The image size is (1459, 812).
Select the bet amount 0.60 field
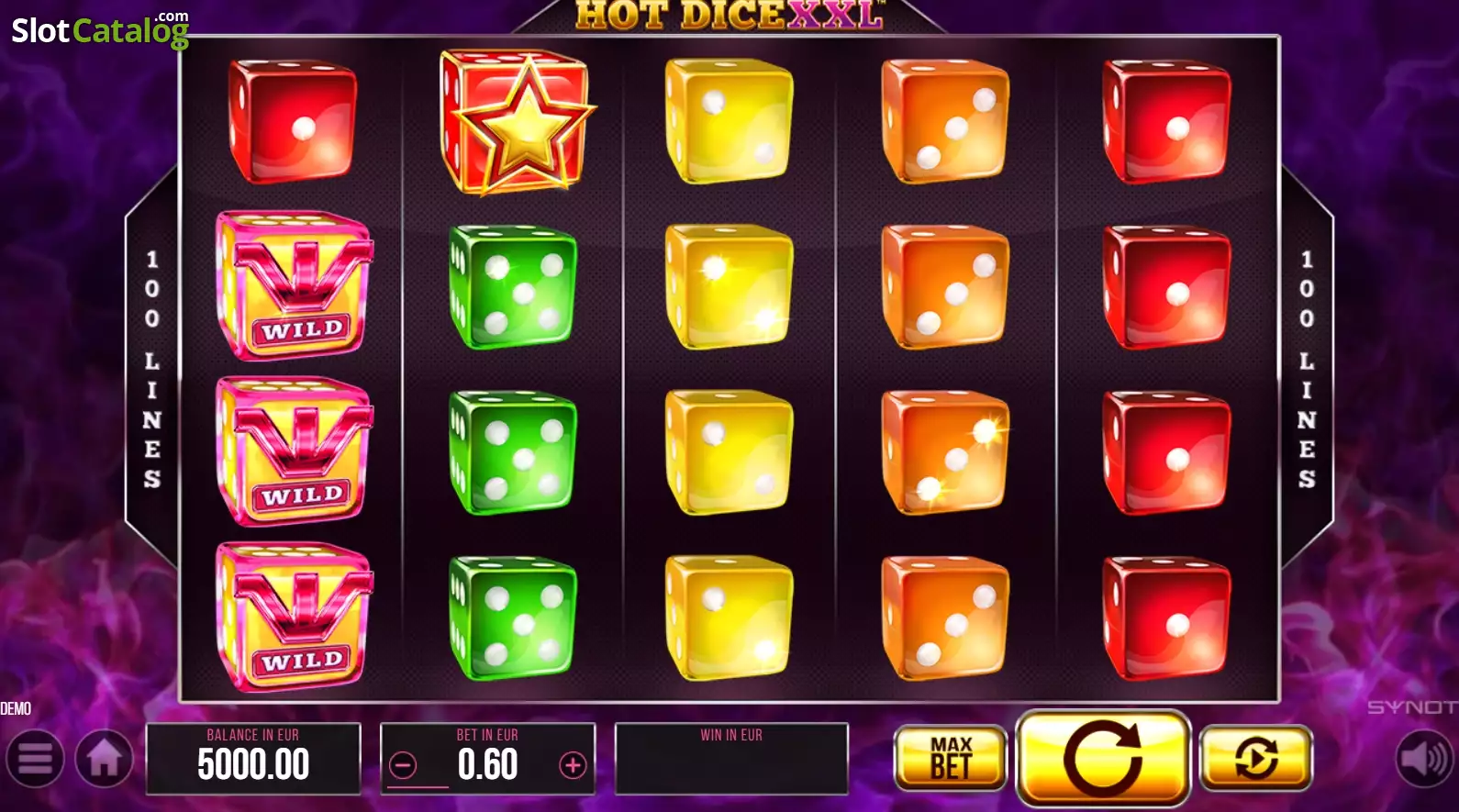488,759
